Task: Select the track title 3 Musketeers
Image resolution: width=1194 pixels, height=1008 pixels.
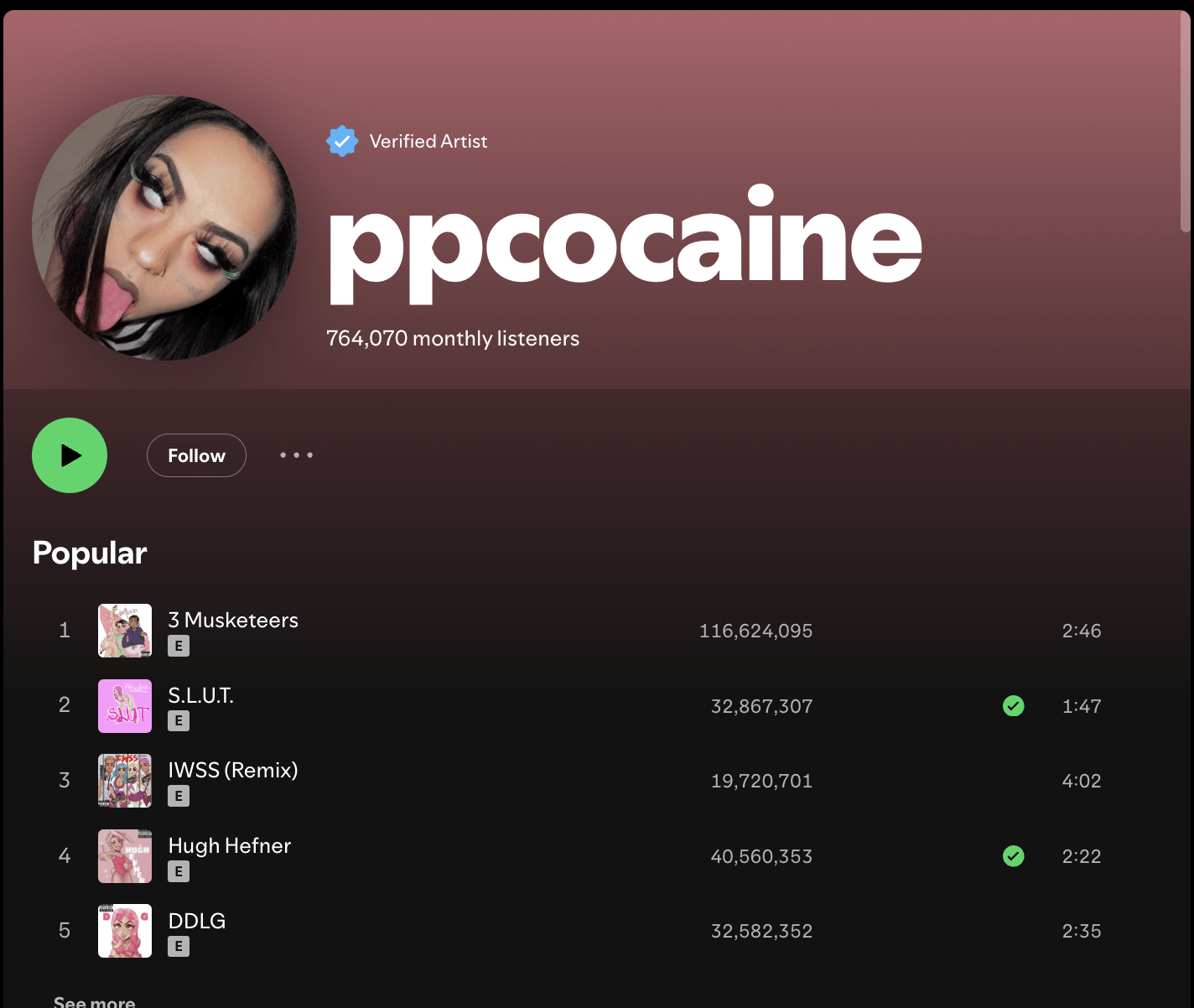Action: point(233,620)
